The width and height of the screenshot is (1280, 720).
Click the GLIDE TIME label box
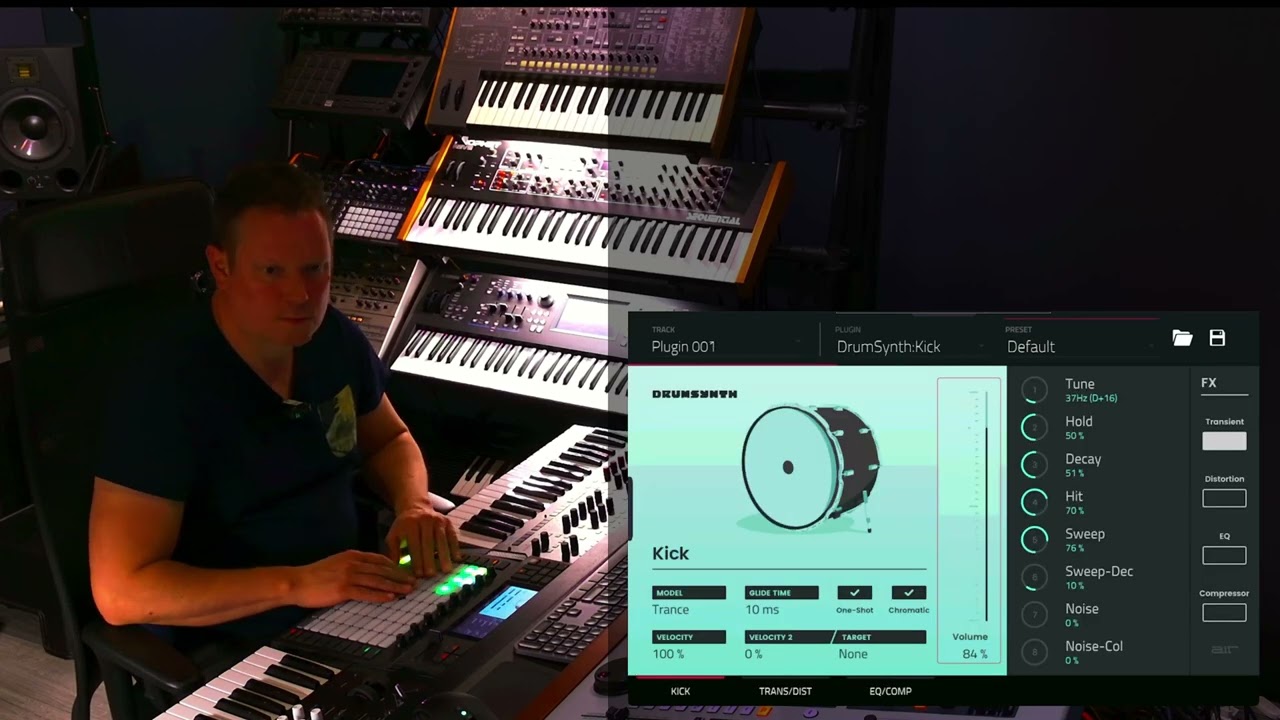782,593
